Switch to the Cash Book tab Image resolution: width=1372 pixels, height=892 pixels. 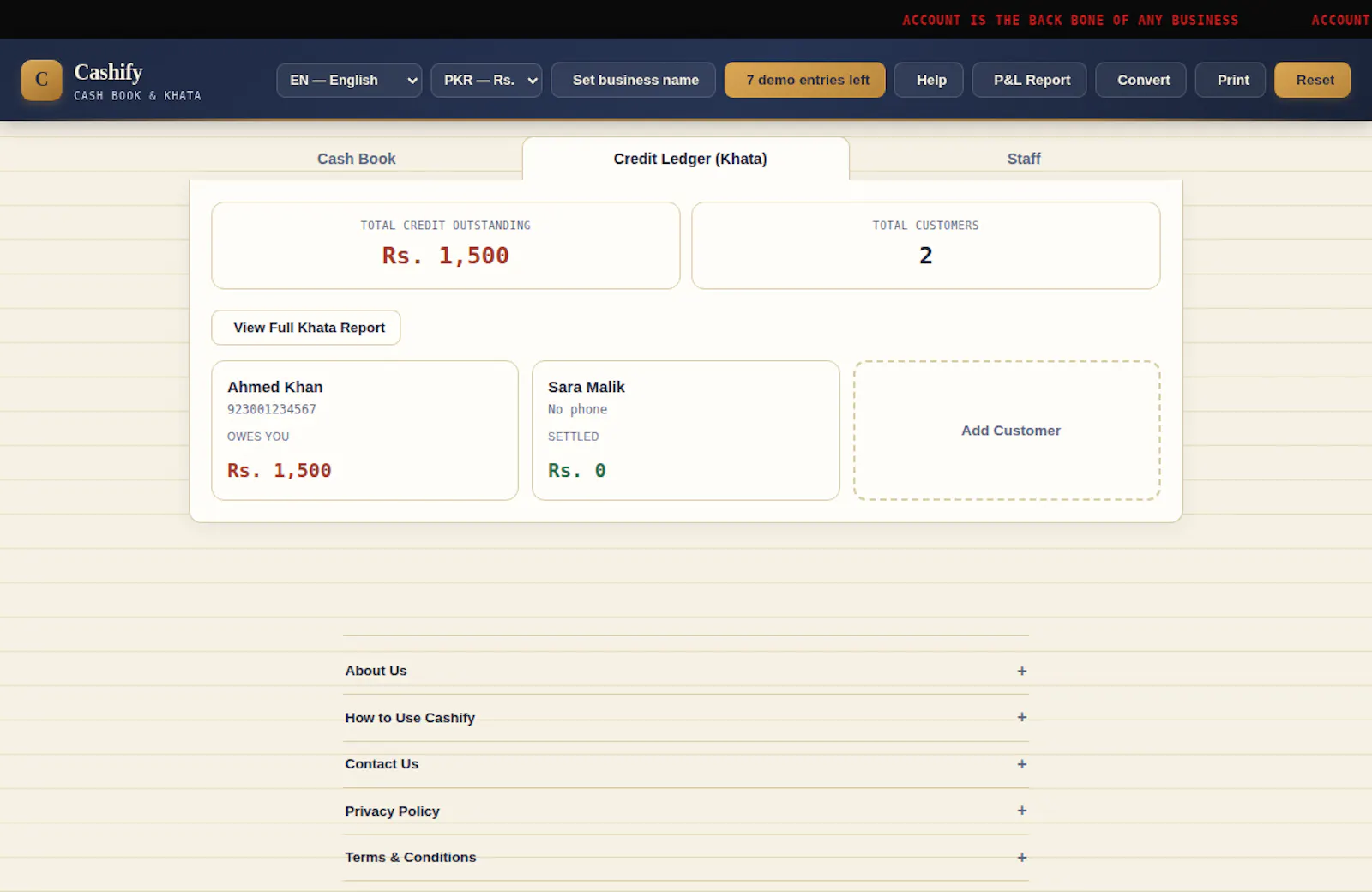(x=356, y=159)
